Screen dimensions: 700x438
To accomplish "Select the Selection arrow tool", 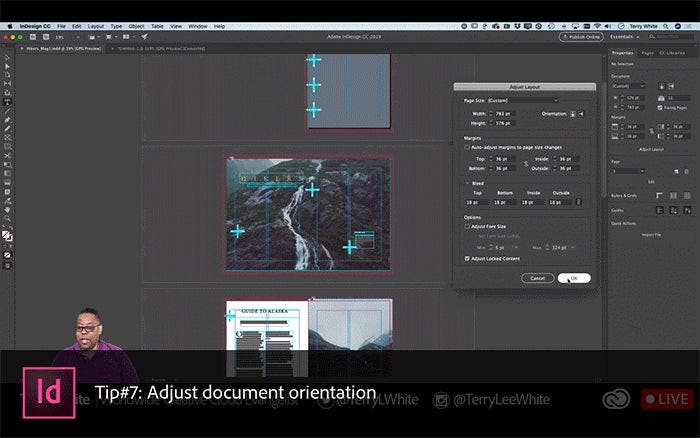I will click(7, 56).
